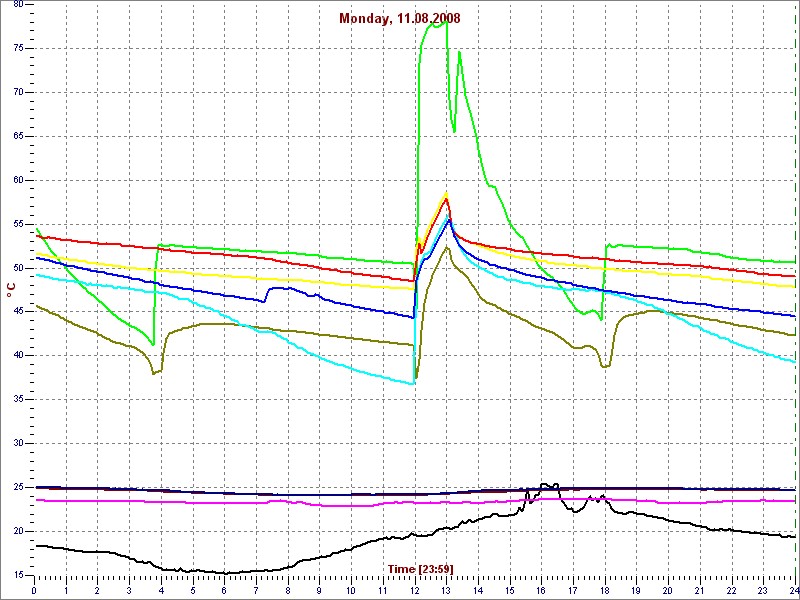Click hour 5 on the time axis
The height and width of the screenshot is (600, 800).
point(193,591)
